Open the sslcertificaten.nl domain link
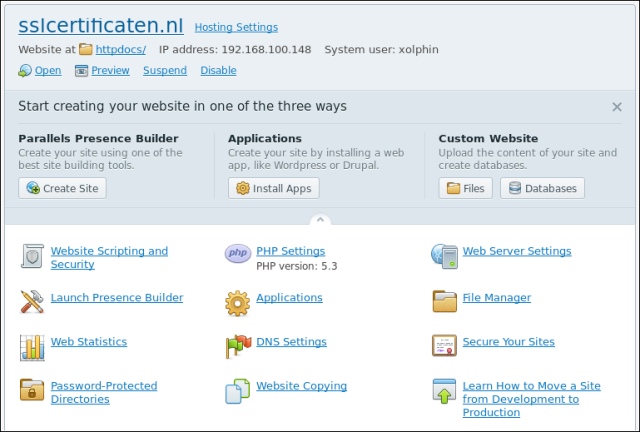Image resolution: width=640 pixels, height=432 pixels. point(101,25)
